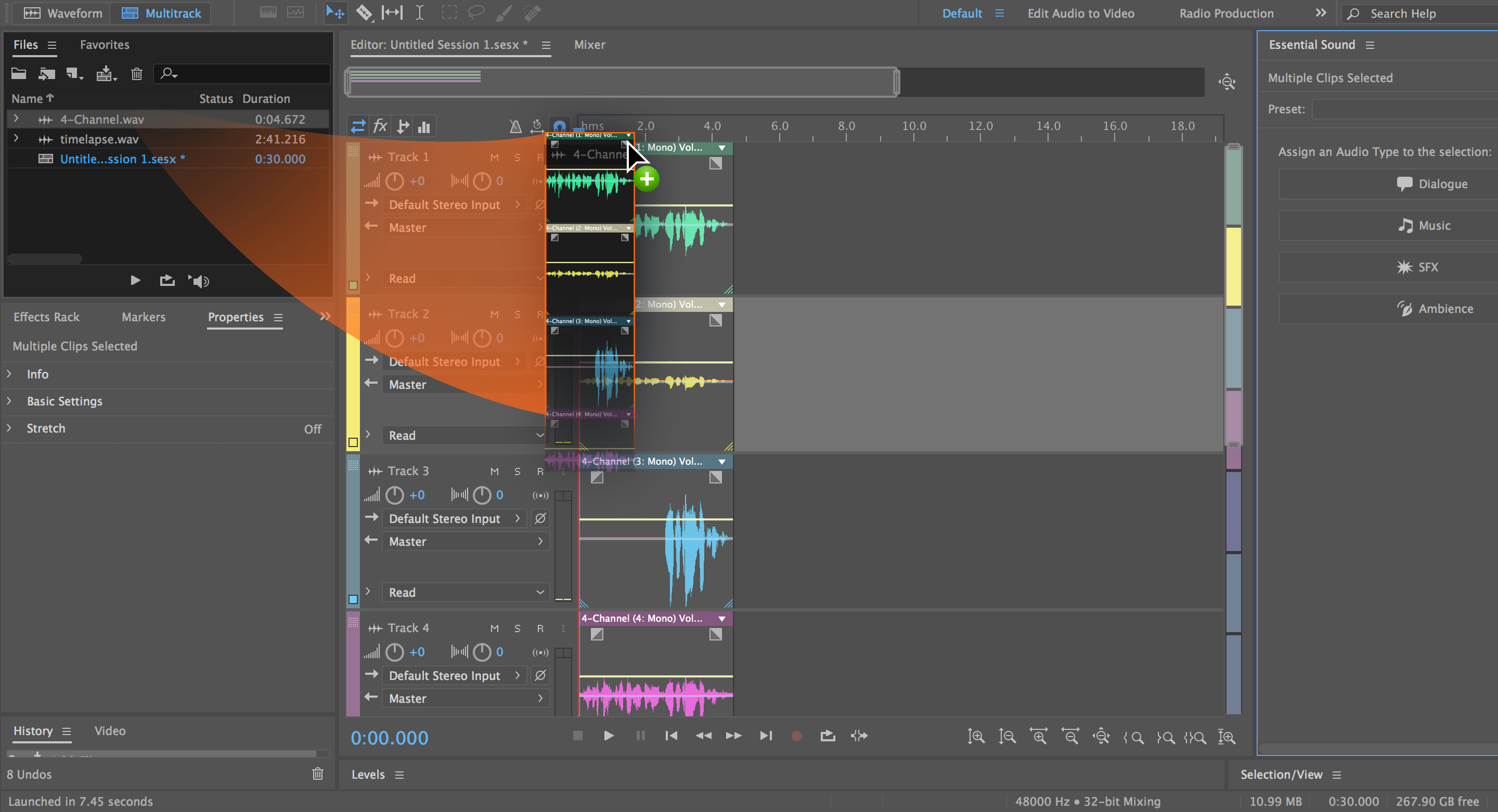Mute Track 3
Viewport: 1498px width, 812px height.
click(494, 471)
